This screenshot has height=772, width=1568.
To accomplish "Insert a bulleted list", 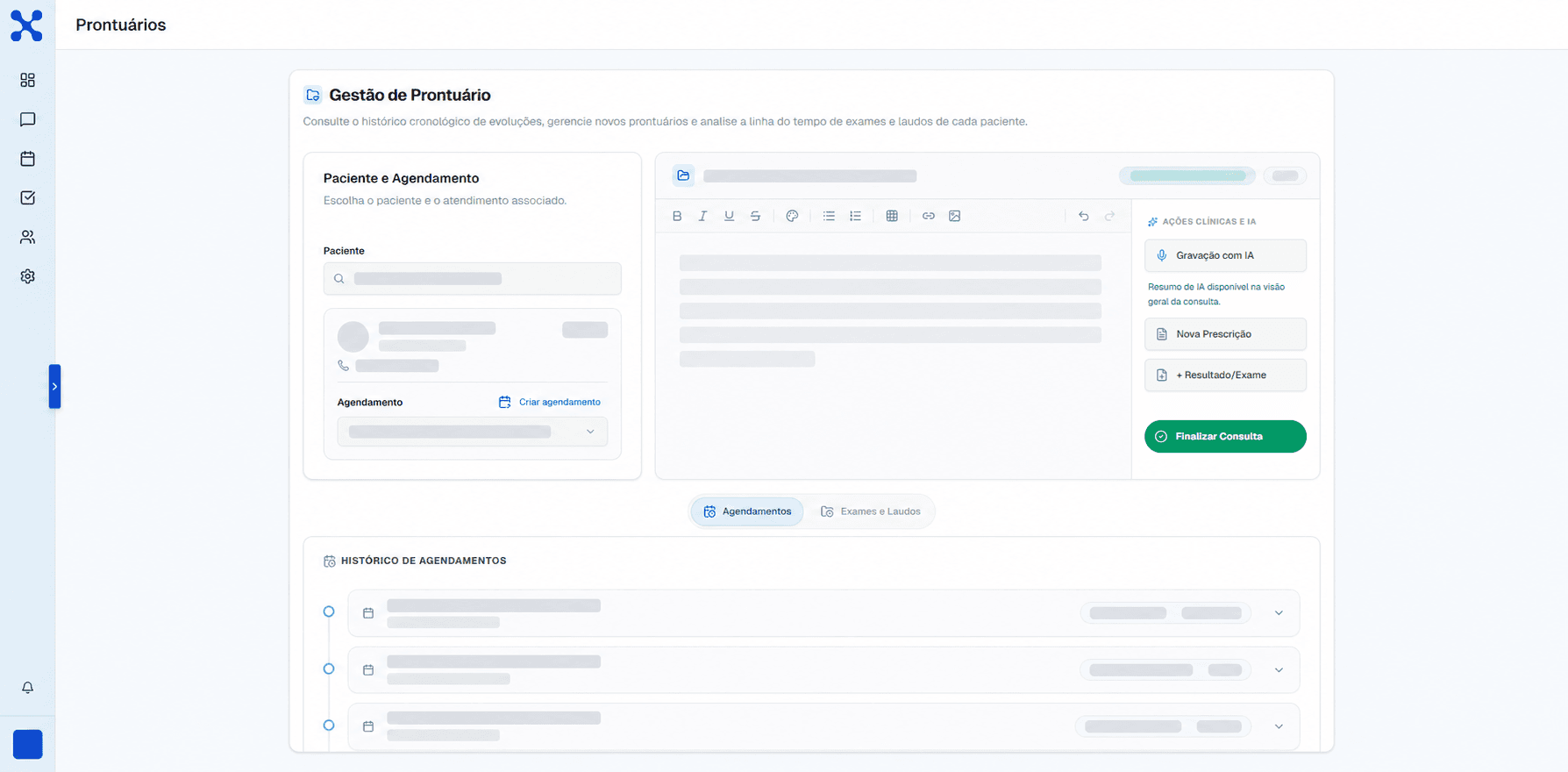I will (829, 216).
